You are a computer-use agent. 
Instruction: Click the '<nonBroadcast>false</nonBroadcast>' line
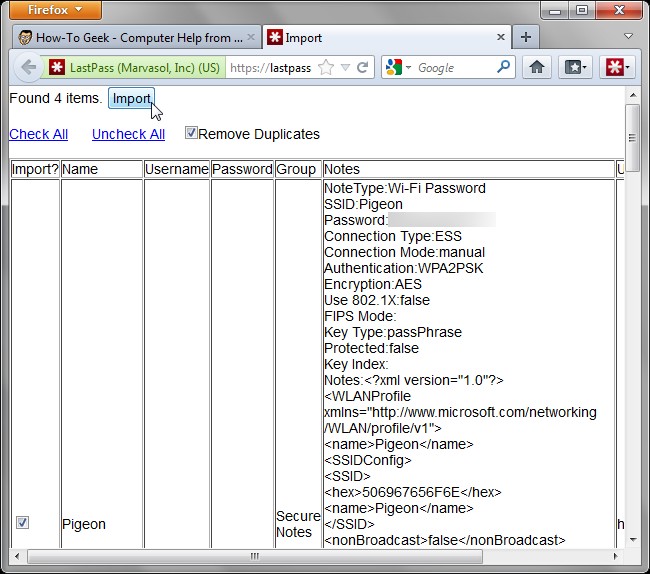pyautogui.click(x=445, y=540)
